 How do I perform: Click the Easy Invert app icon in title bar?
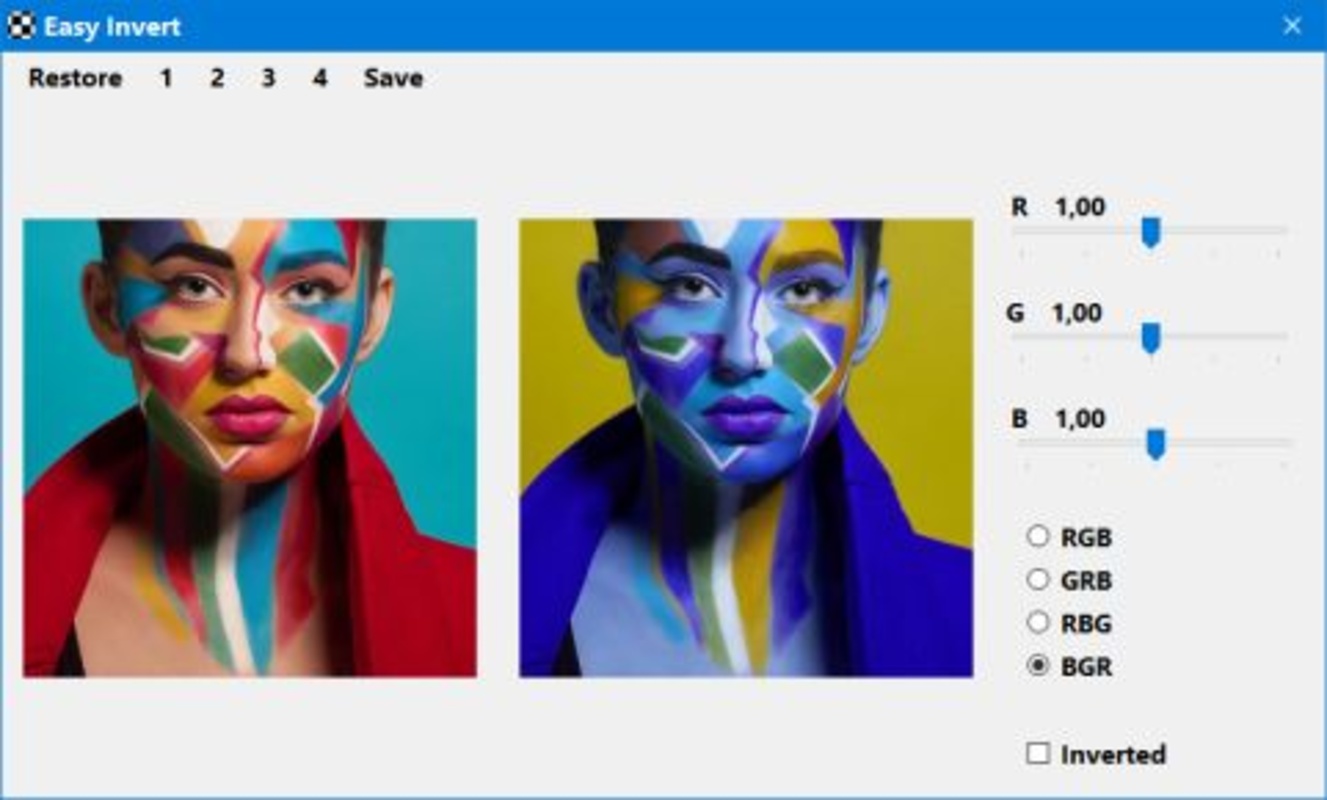coord(21,26)
